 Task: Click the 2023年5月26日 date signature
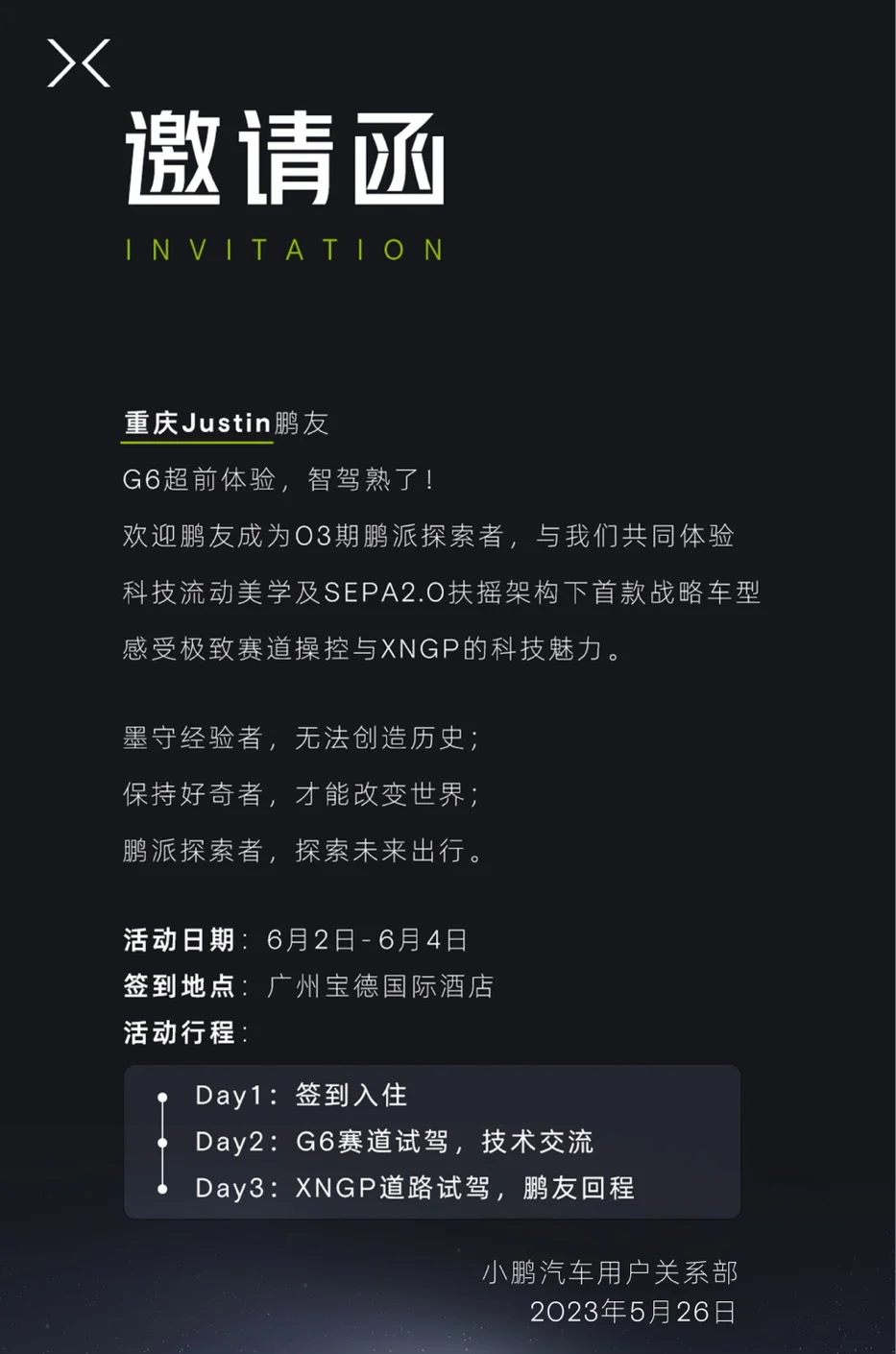tap(633, 1312)
